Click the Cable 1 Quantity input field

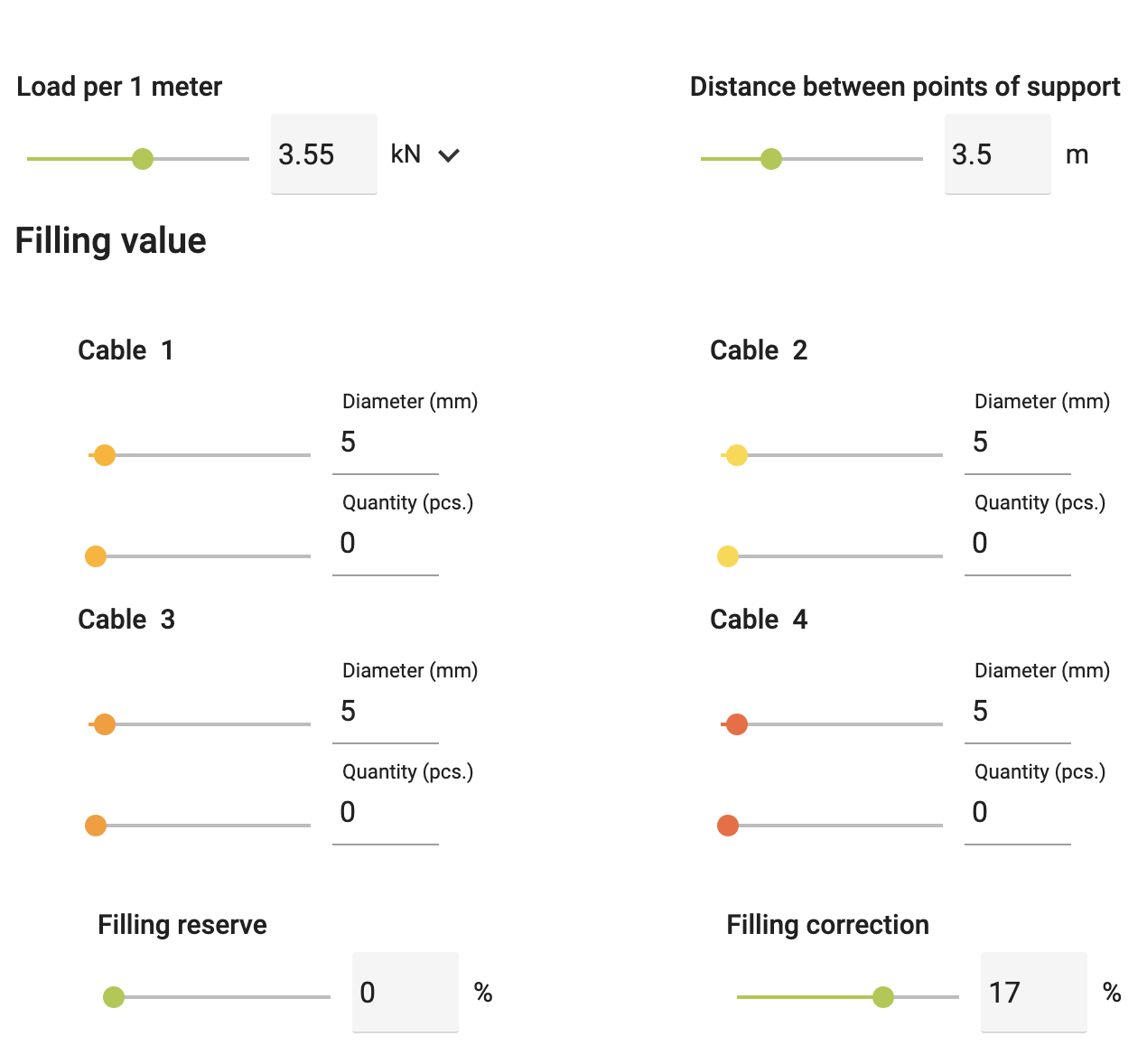click(x=385, y=544)
